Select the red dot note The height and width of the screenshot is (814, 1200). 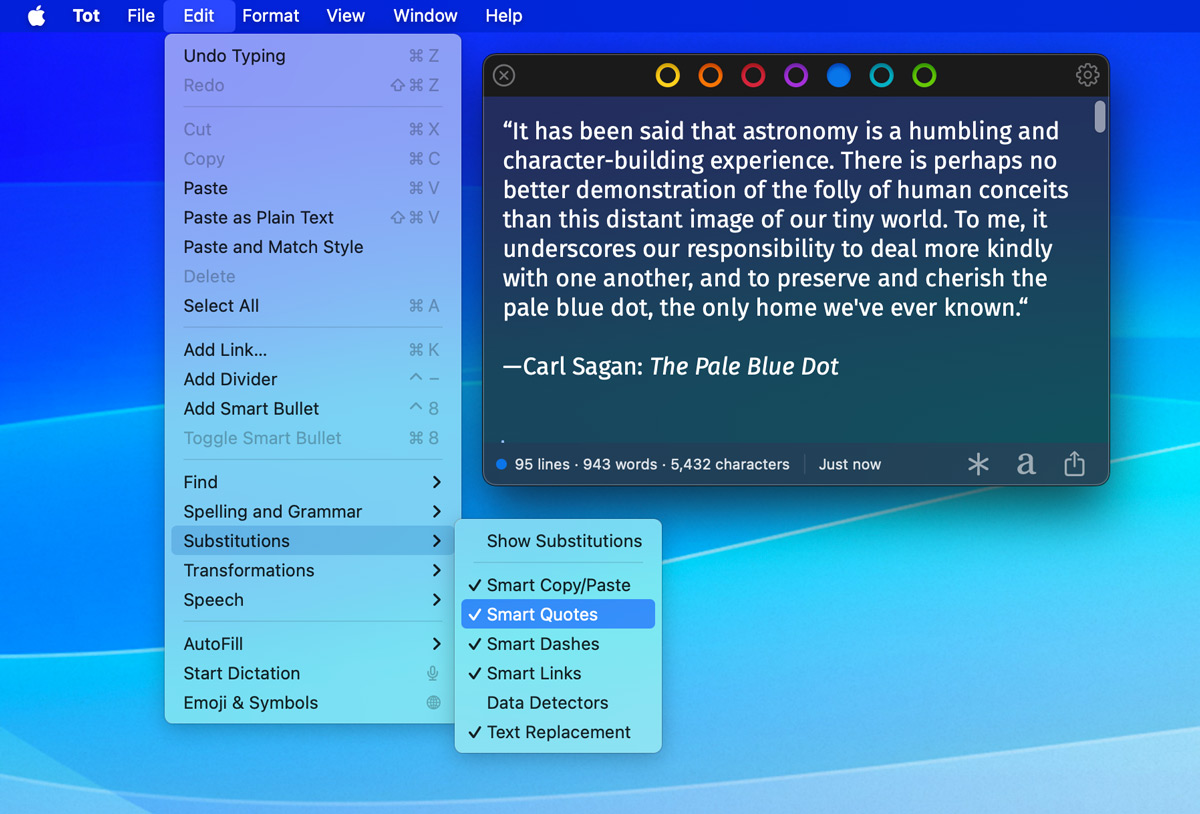[x=753, y=75]
